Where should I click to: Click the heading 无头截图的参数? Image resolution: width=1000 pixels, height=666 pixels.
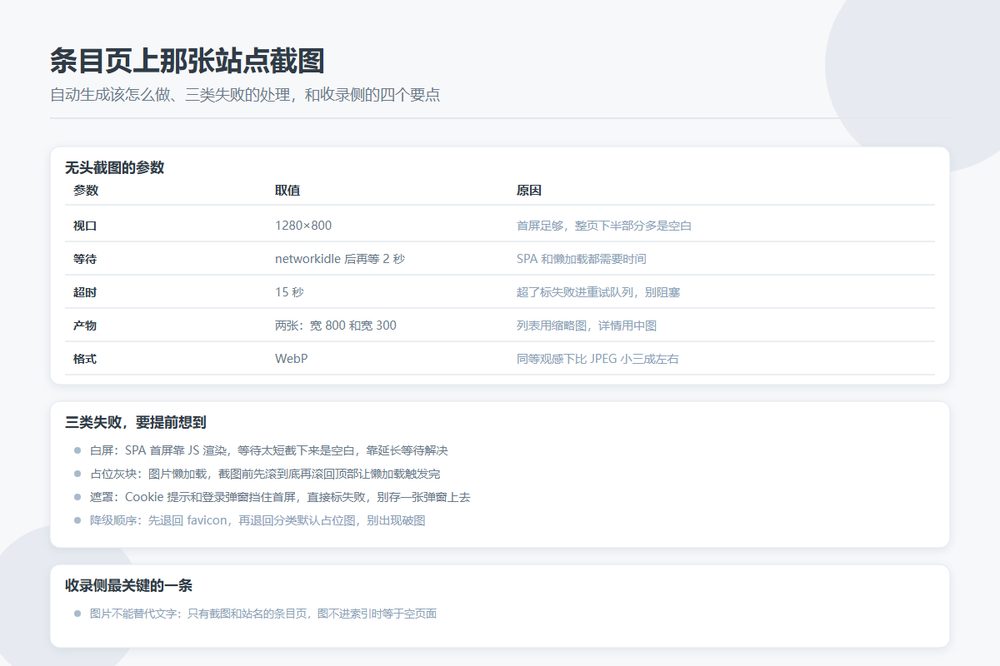click(x=115, y=168)
